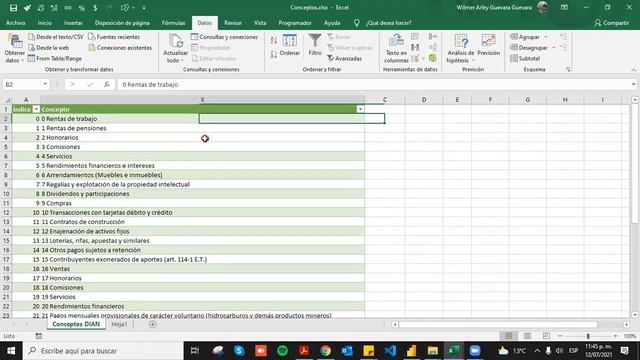Viewport: 640px width, 360px height.
Task: Open the Indice column filter dropdown
Action: pos(36,109)
